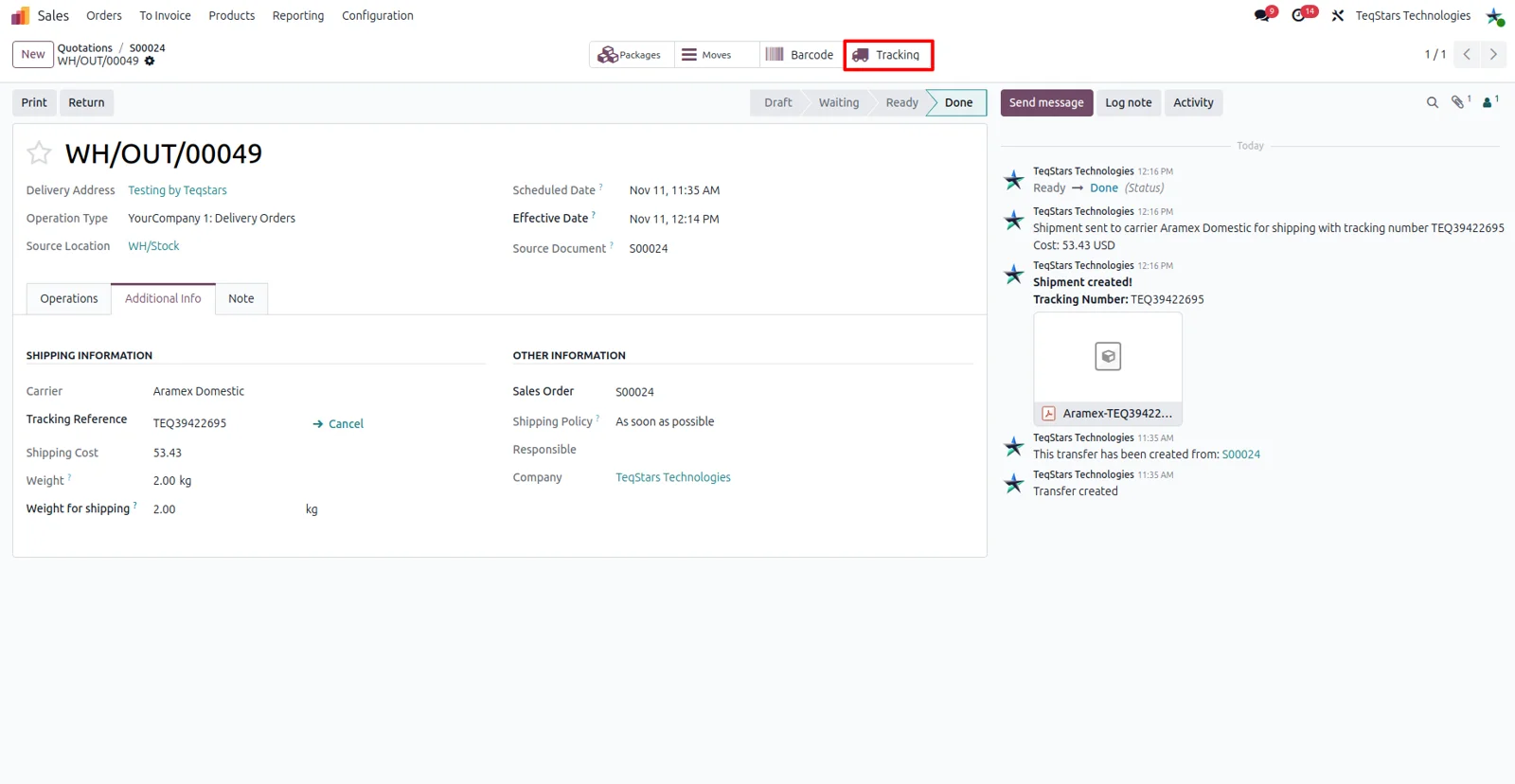
Task: Click the Return button
Action: 86,102
